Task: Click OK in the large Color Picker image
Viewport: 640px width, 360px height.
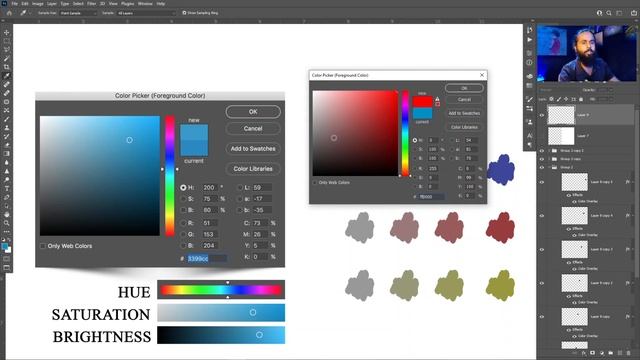Action: [x=253, y=112]
